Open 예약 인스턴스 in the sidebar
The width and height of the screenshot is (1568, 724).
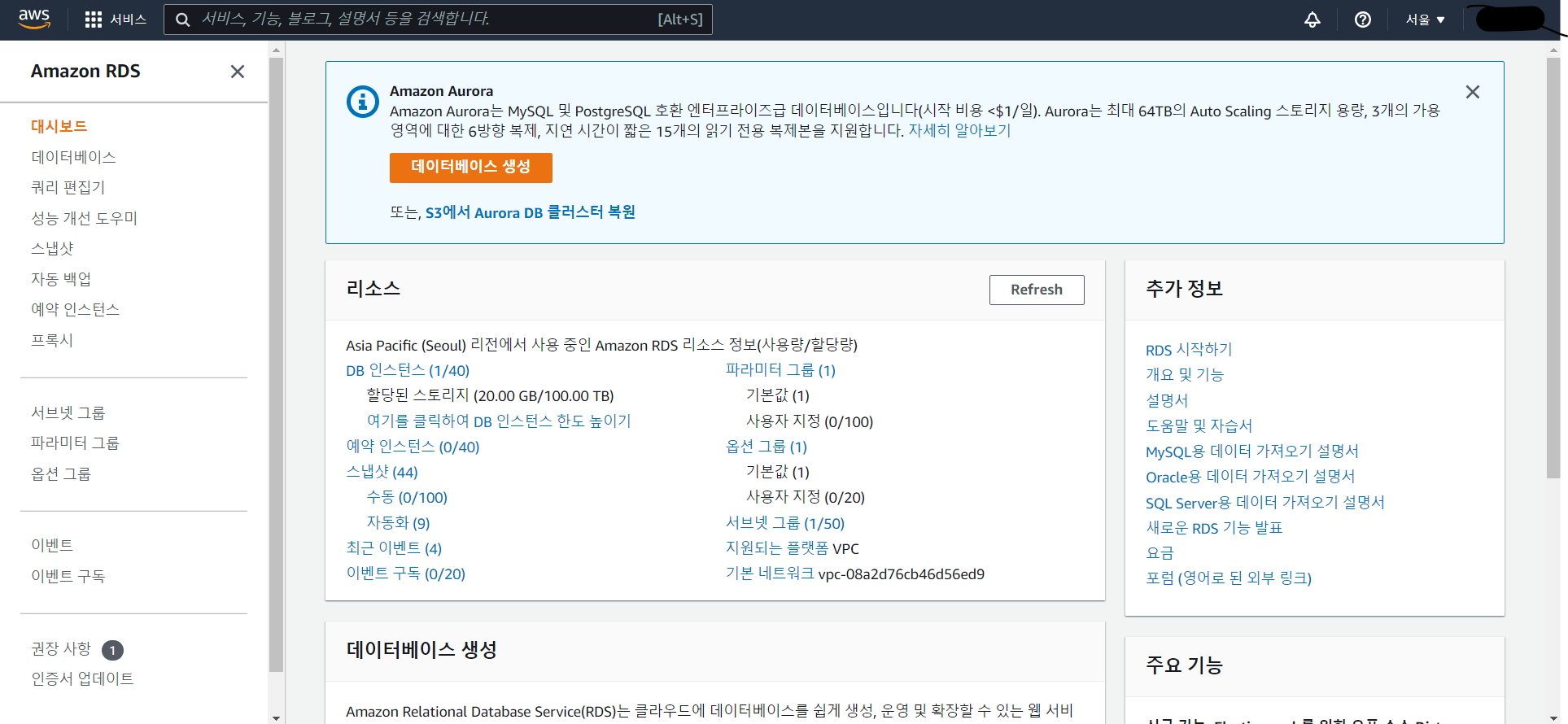pyautogui.click(x=75, y=309)
